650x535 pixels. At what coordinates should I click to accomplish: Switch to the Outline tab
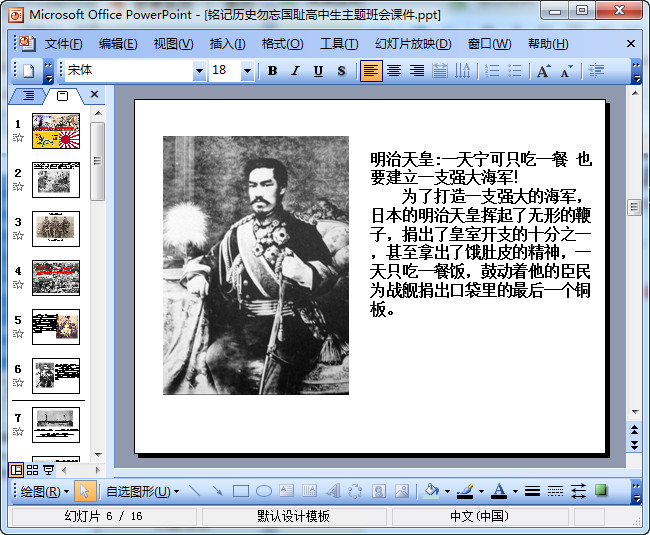28,96
